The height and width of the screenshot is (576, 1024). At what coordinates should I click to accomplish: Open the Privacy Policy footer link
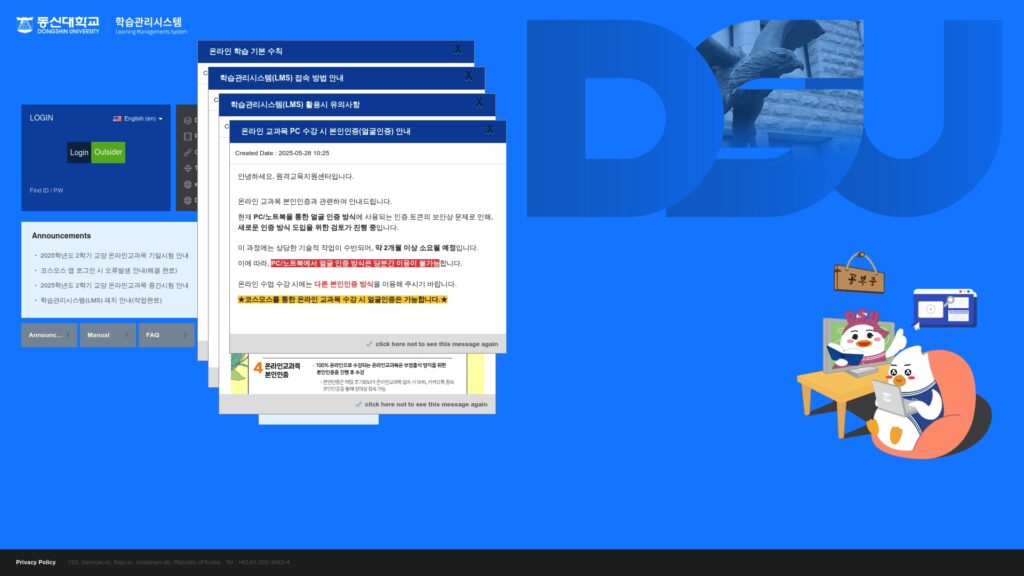click(36, 562)
